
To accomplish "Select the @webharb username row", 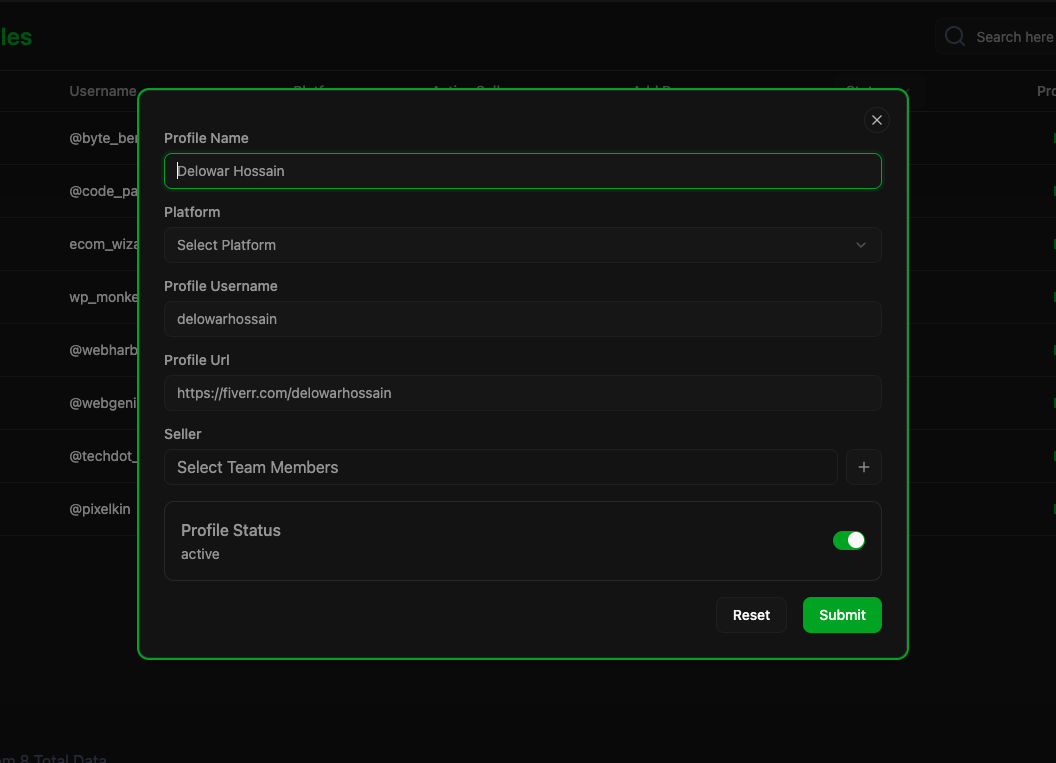I will 103,350.
